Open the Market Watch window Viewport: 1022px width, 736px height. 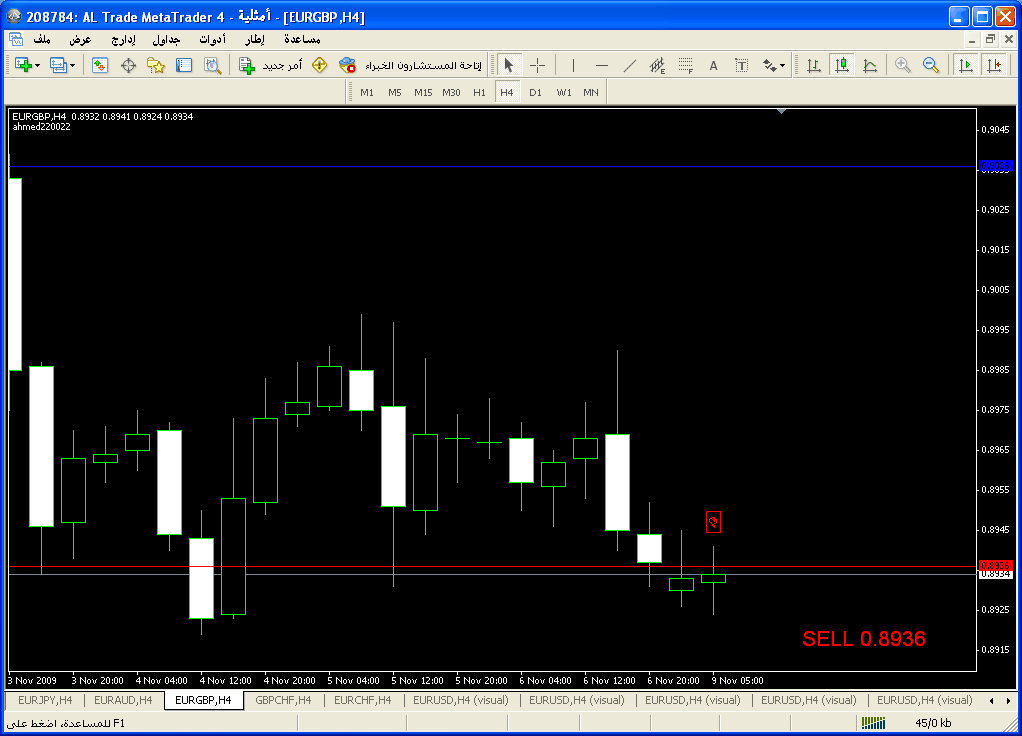(100, 65)
